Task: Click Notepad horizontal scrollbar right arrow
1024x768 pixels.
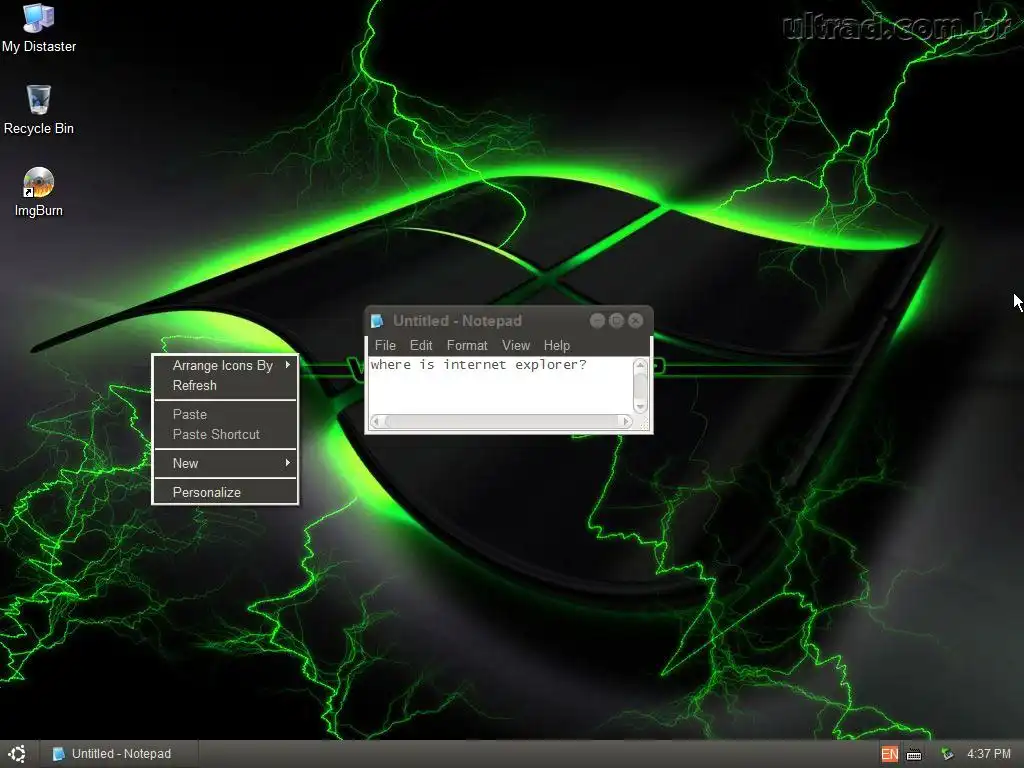Action: point(625,422)
